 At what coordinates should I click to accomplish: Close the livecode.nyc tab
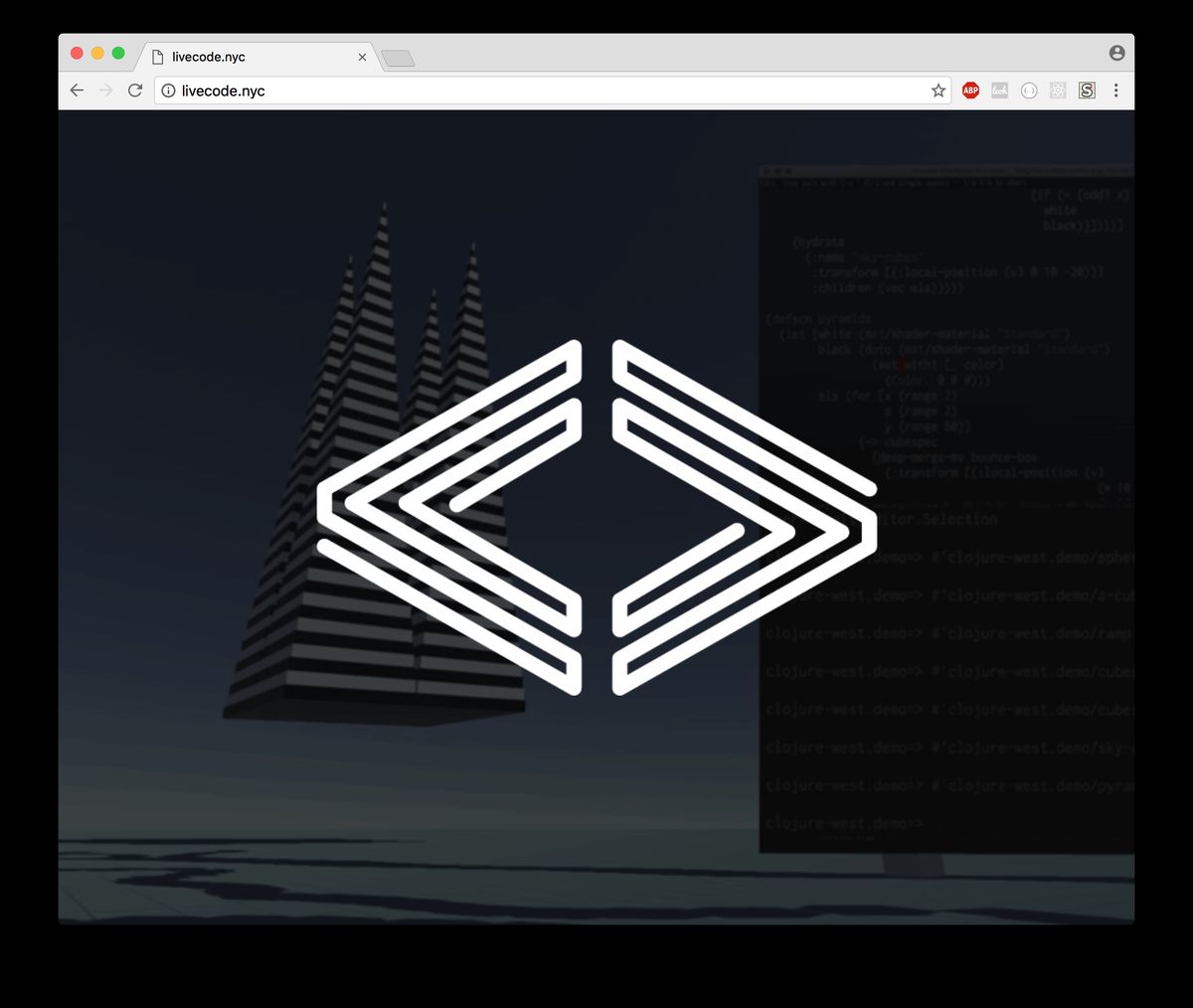coord(362,57)
